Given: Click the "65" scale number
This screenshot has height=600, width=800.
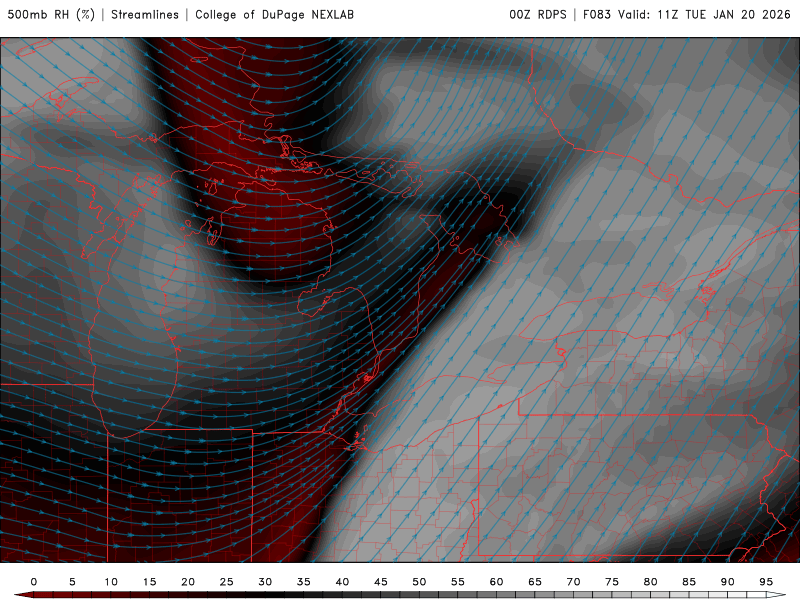Looking at the screenshot, I should pyautogui.click(x=535, y=582).
